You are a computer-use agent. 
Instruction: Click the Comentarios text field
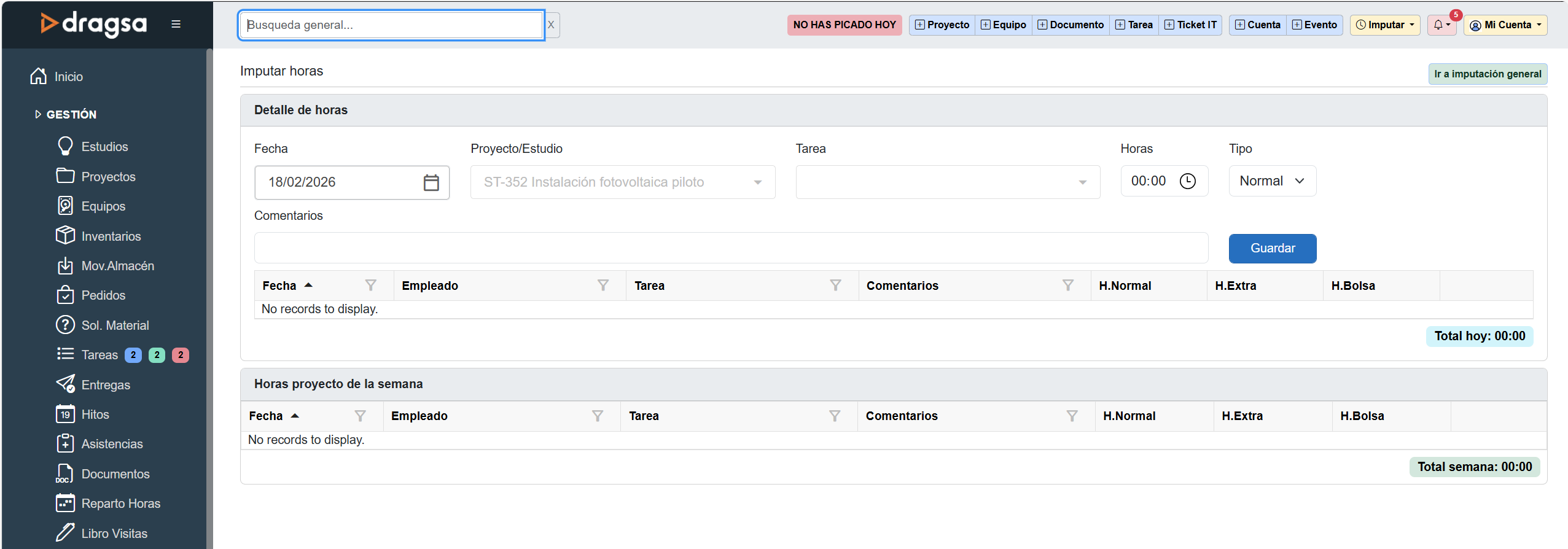click(x=731, y=248)
